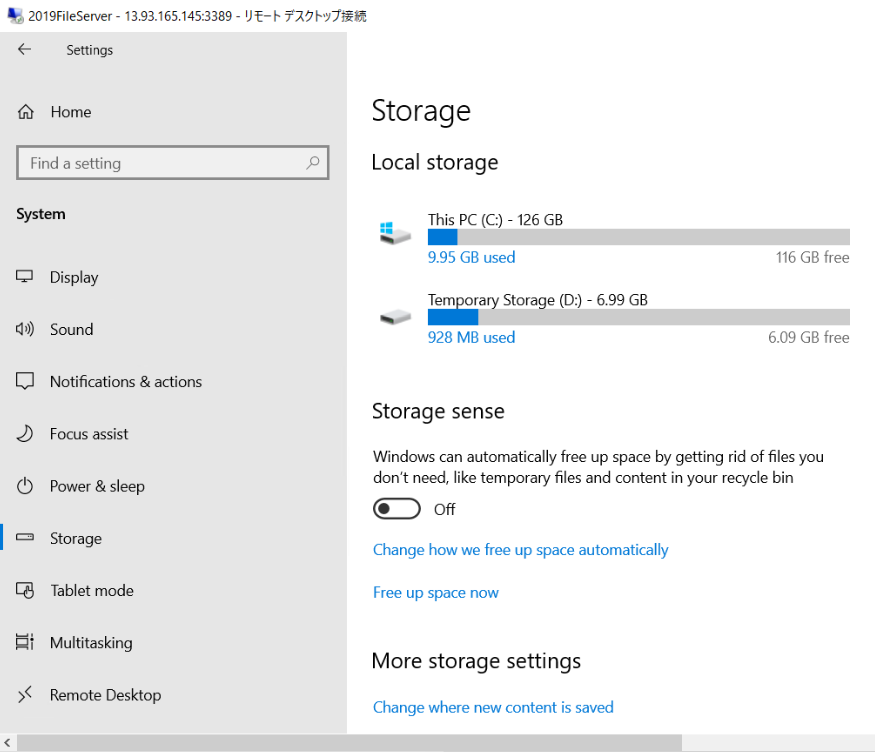Turn on the Storage sense toggle

(396, 509)
